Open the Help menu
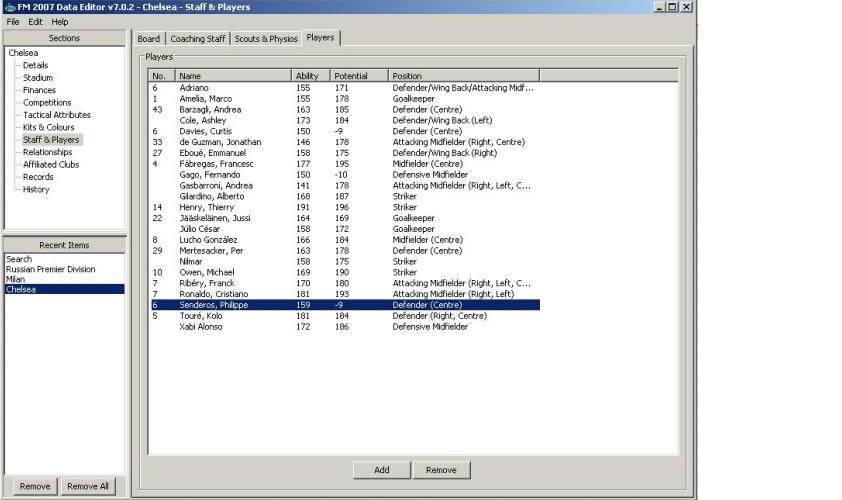Screen dimensions: 842x500 point(60,21)
